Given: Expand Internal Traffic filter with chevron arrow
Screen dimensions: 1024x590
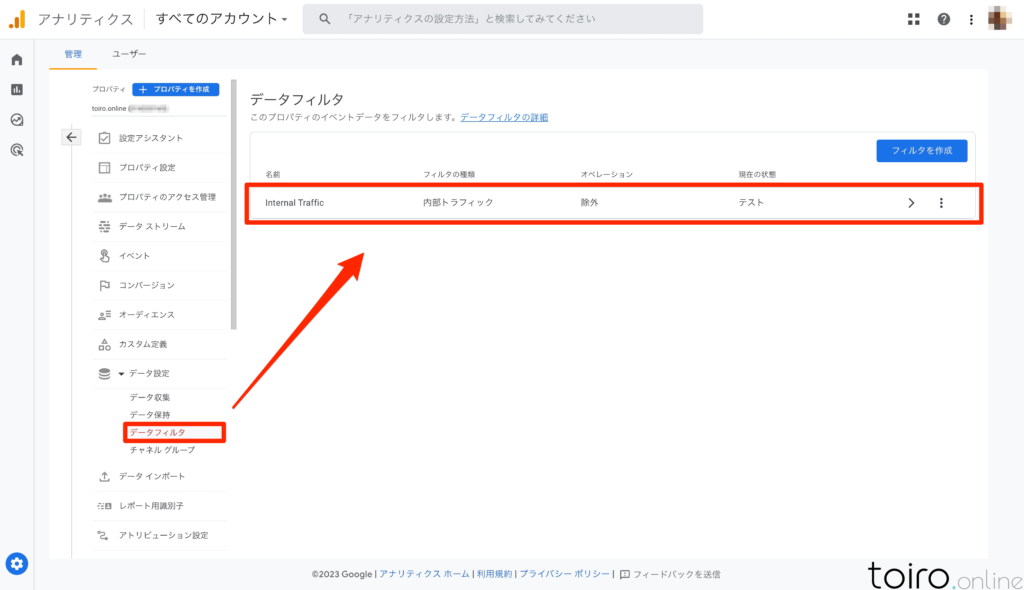Looking at the screenshot, I should click(911, 203).
